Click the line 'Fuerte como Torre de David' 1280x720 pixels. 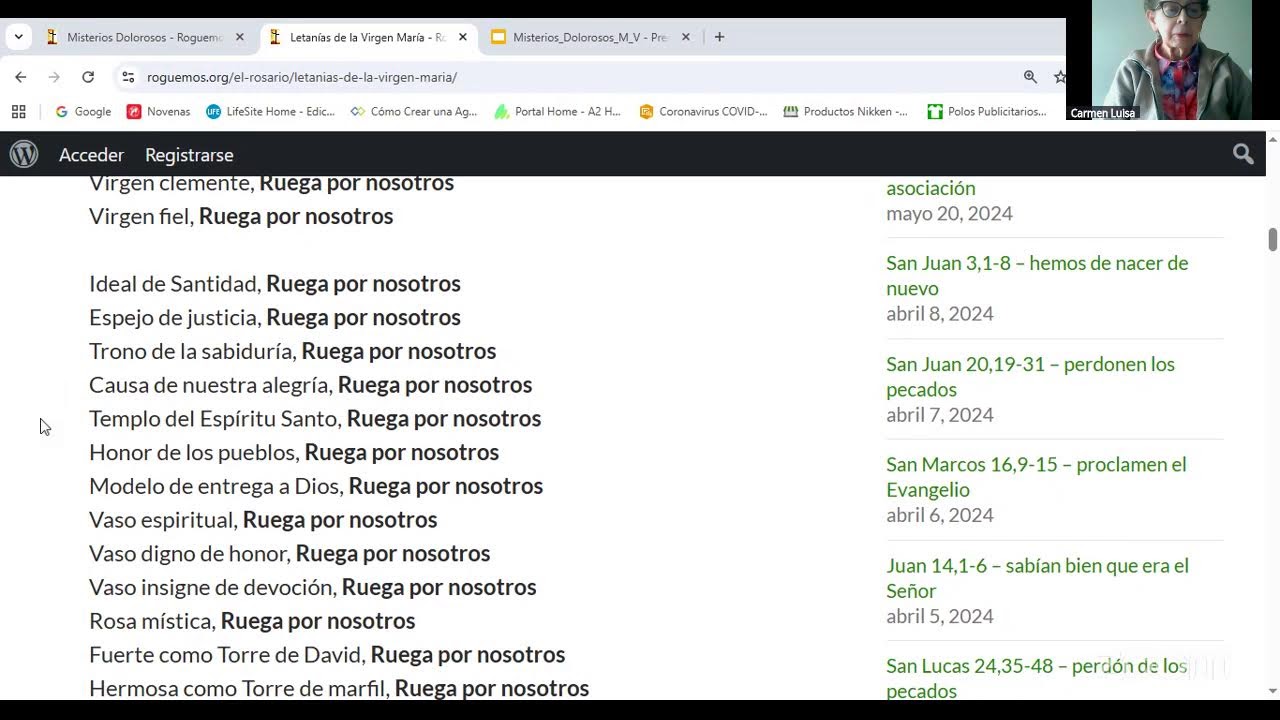327,655
